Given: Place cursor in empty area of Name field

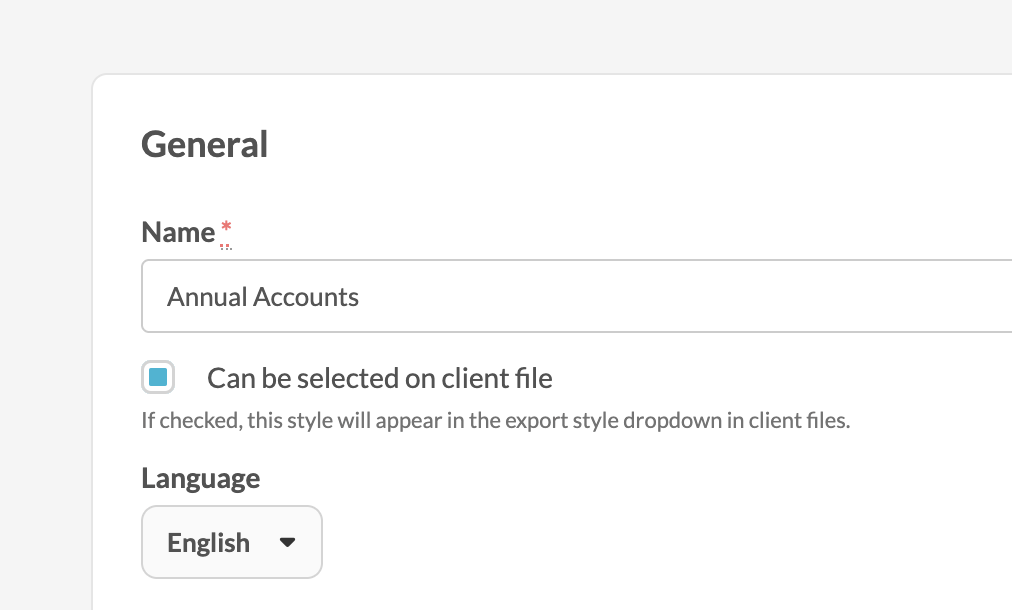Looking at the screenshot, I should [x=700, y=297].
